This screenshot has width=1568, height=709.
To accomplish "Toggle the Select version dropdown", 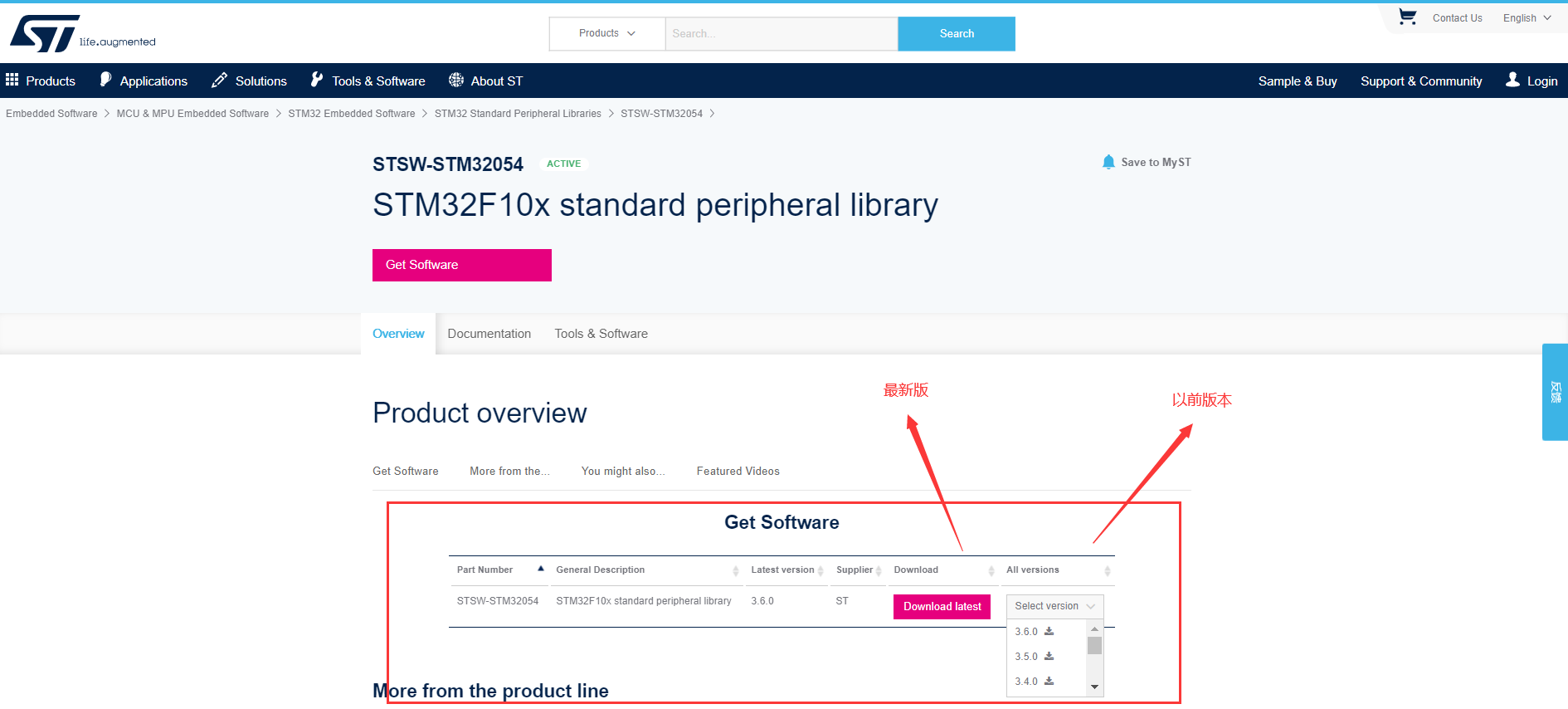I will pos(1054,606).
